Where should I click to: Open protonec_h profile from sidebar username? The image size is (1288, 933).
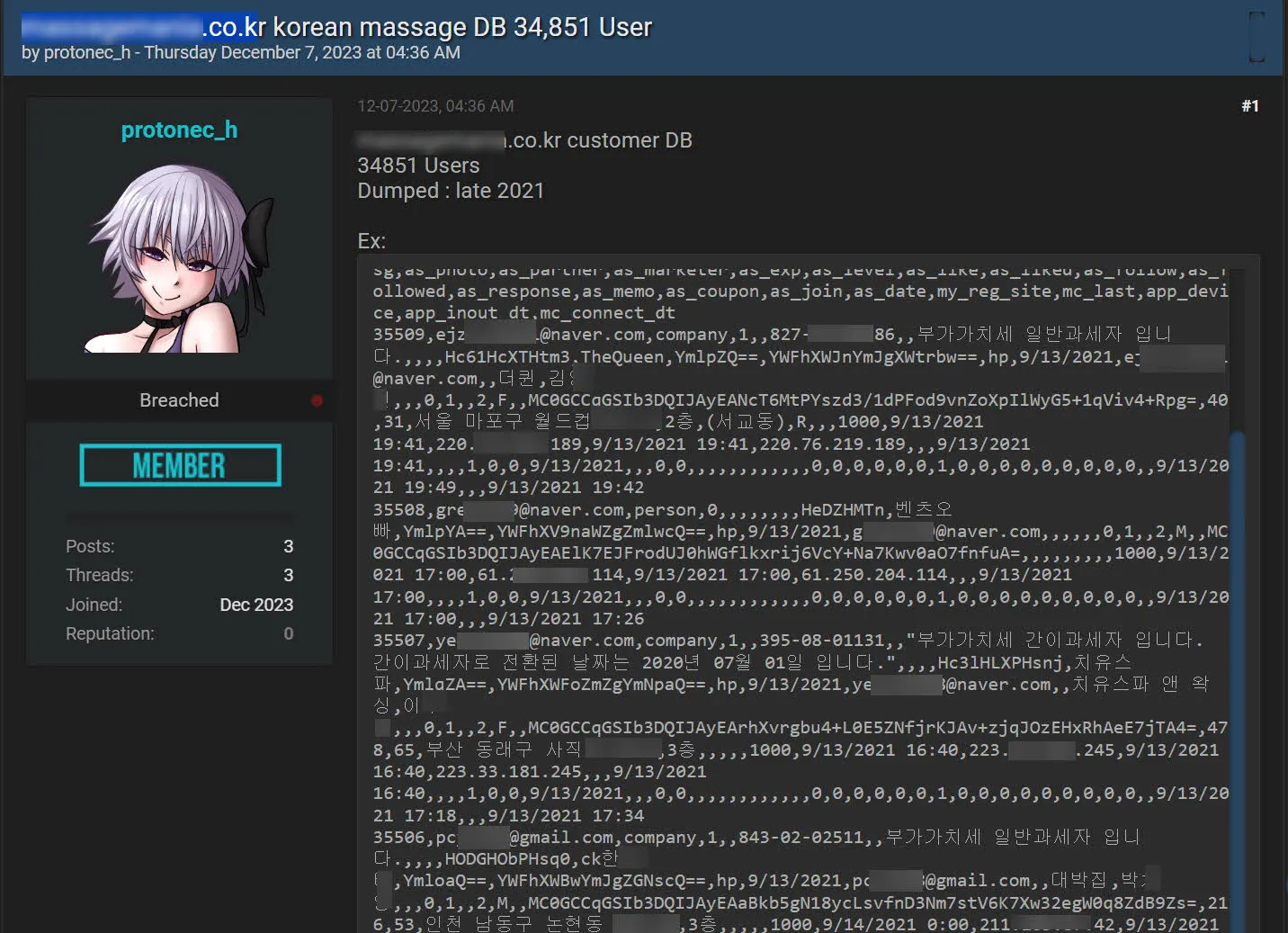(179, 130)
